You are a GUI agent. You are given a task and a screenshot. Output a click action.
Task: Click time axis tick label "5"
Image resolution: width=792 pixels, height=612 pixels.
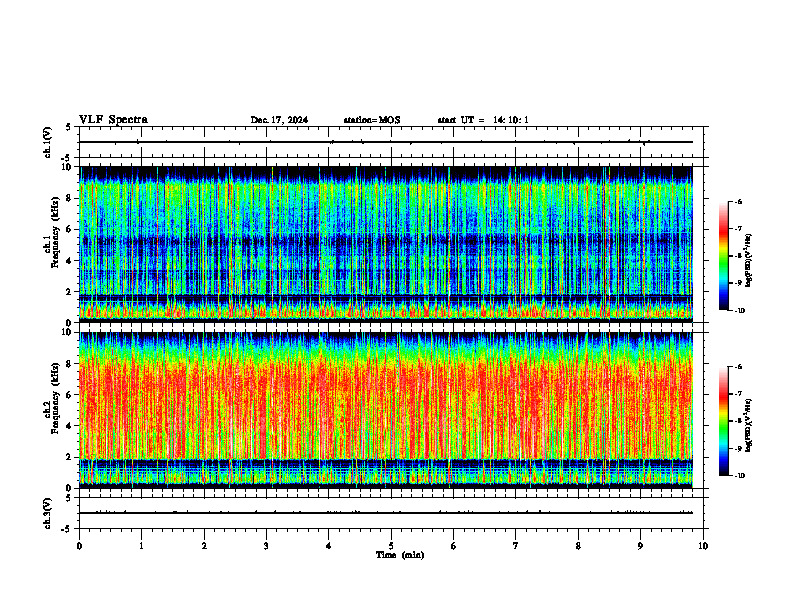(x=391, y=546)
